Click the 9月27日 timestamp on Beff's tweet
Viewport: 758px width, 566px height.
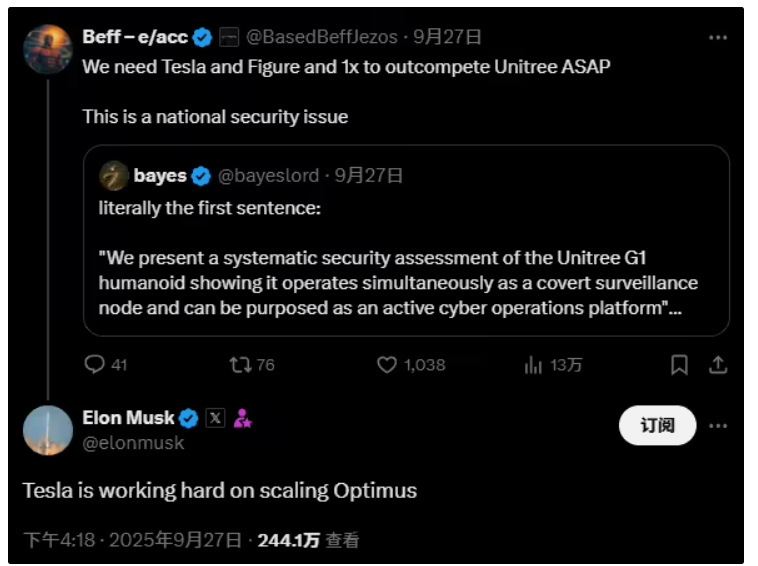[x=447, y=38]
